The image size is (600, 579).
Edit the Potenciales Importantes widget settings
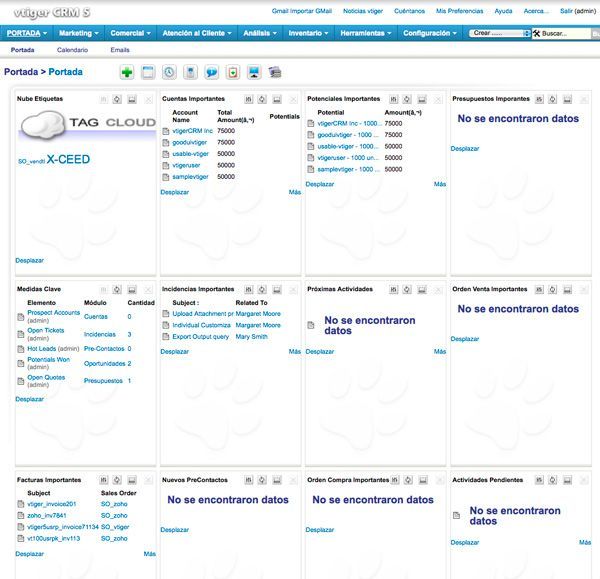click(393, 99)
